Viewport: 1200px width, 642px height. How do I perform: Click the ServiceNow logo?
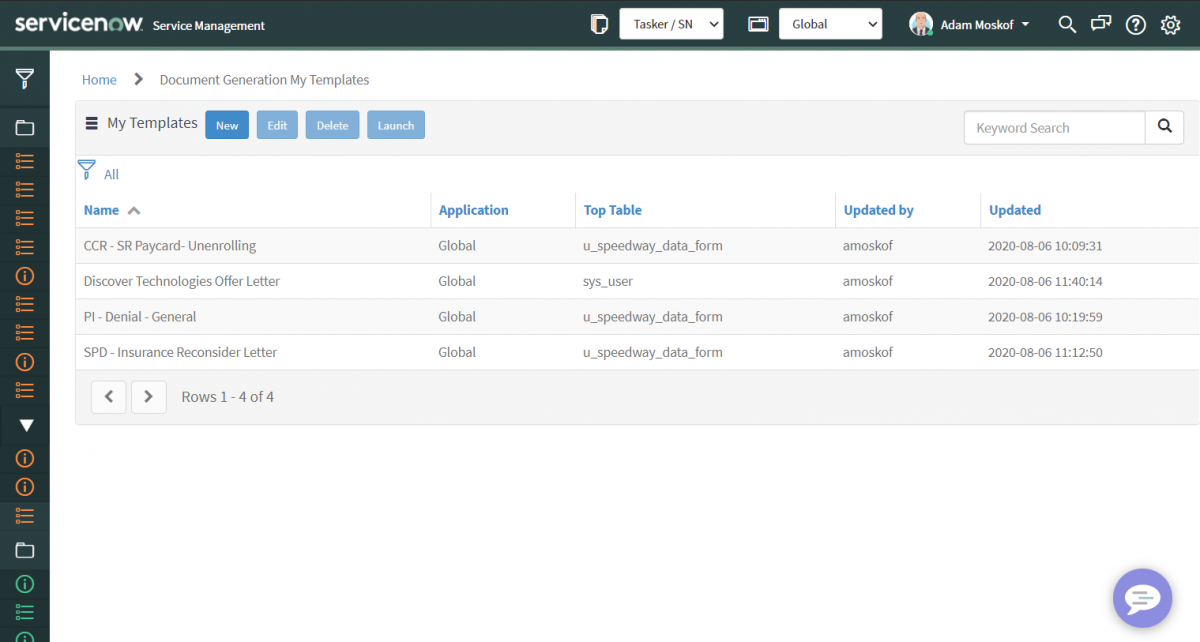click(x=79, y=24)
